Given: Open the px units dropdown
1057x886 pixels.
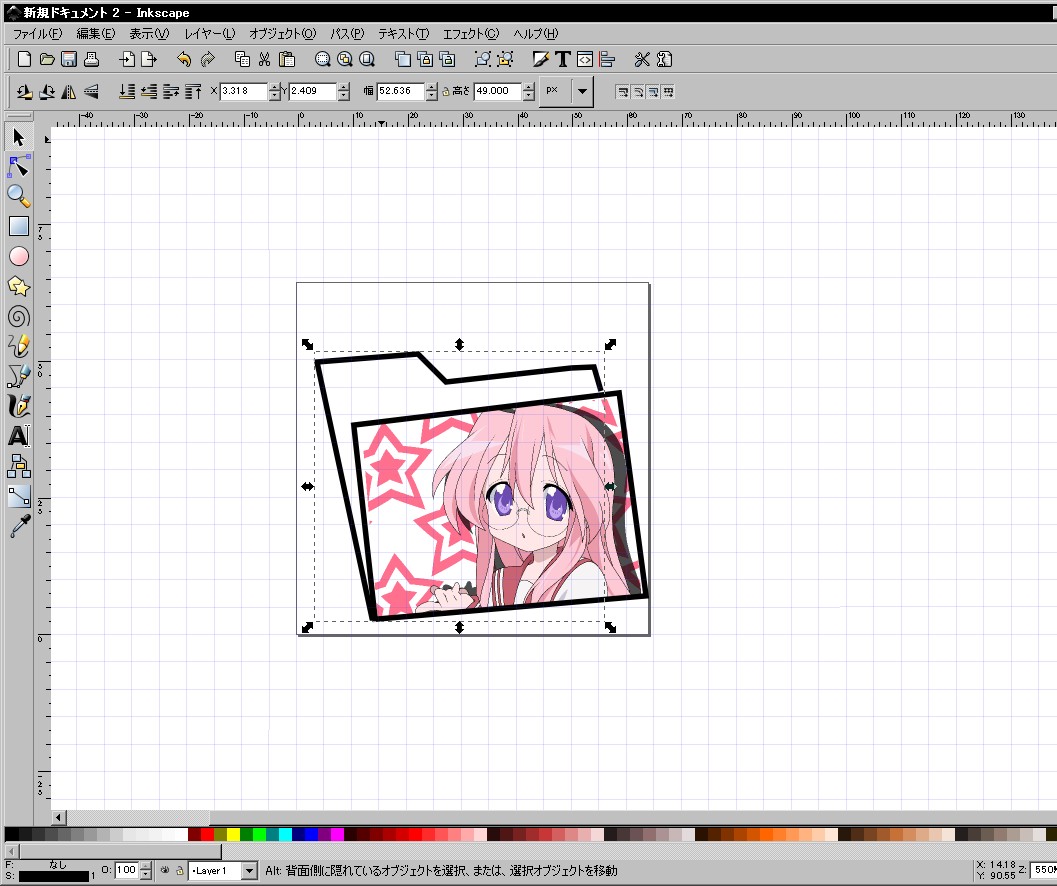Looking at the screenshot, I should click(582, 91).
